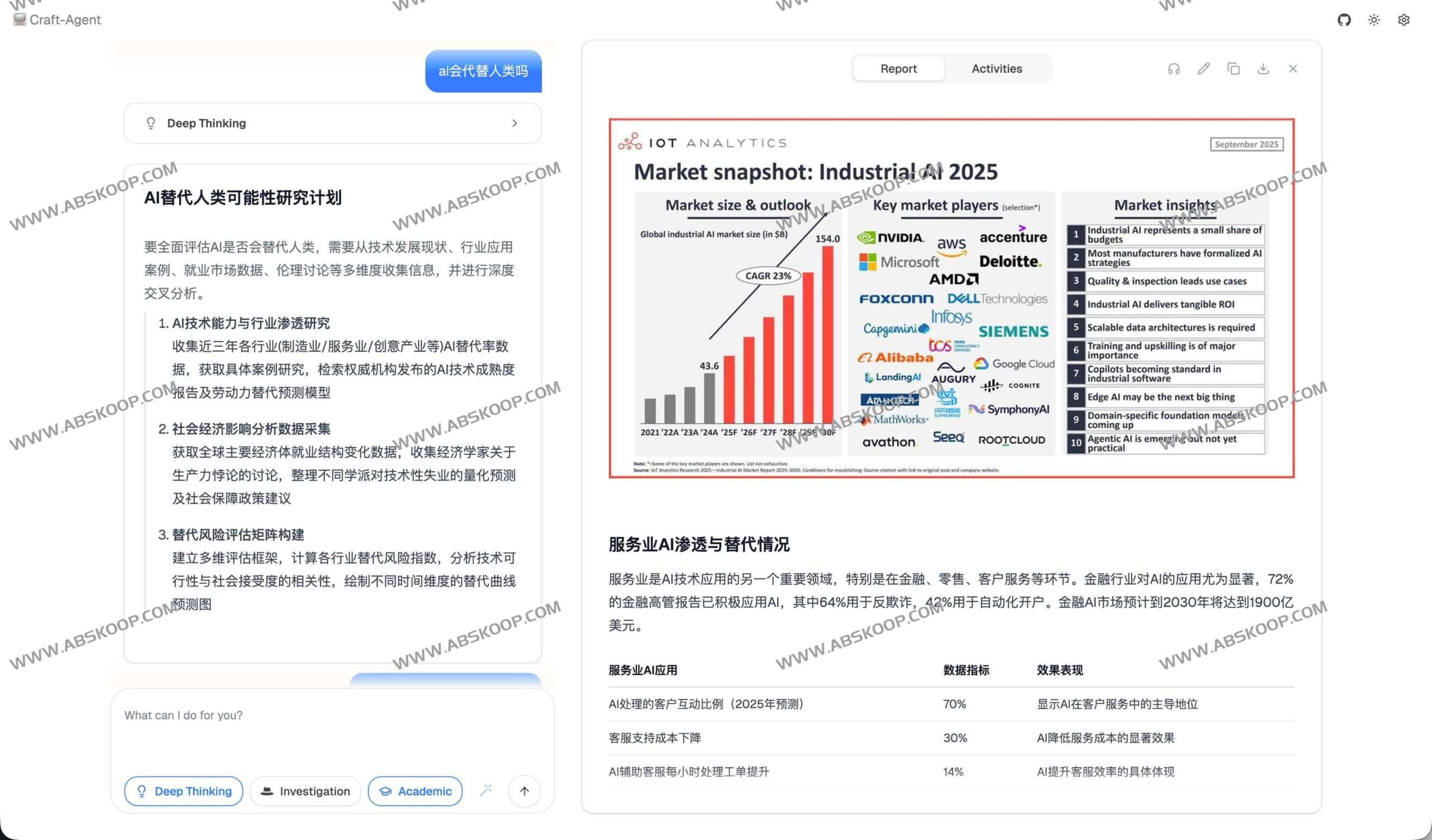The width and height of the screenshot is (1432, 840).
Task: Collapse the Craft-Agent home label
Action: pyautogui.click(x=56, y=20)
